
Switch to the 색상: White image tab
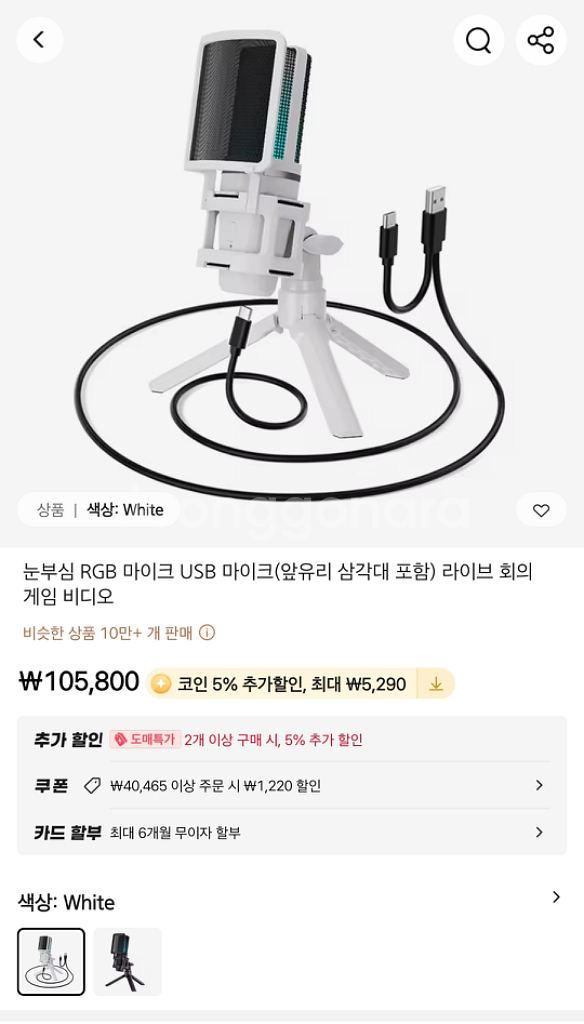point(125,510)
